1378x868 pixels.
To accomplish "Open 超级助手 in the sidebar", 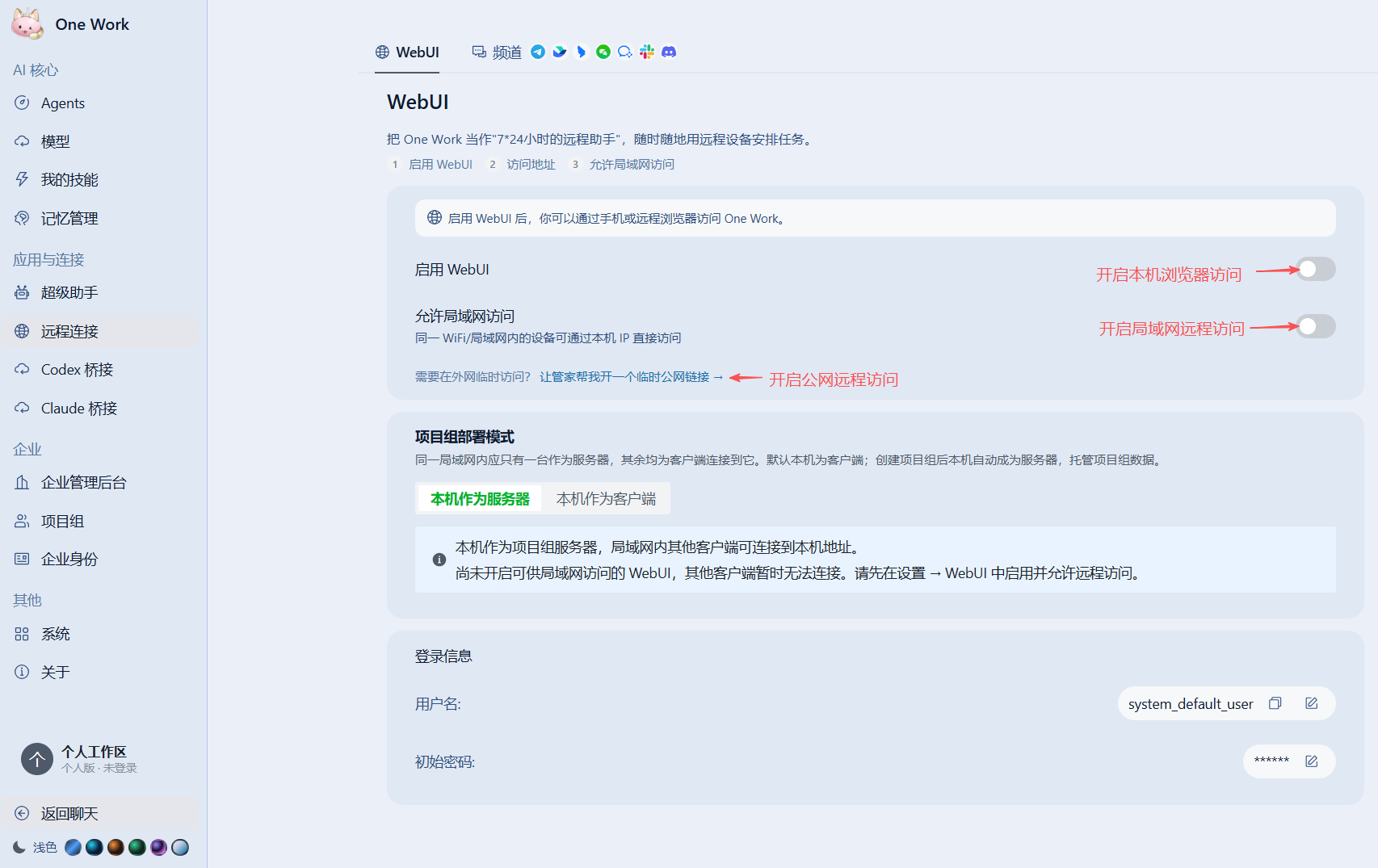I will click(102, 292).
